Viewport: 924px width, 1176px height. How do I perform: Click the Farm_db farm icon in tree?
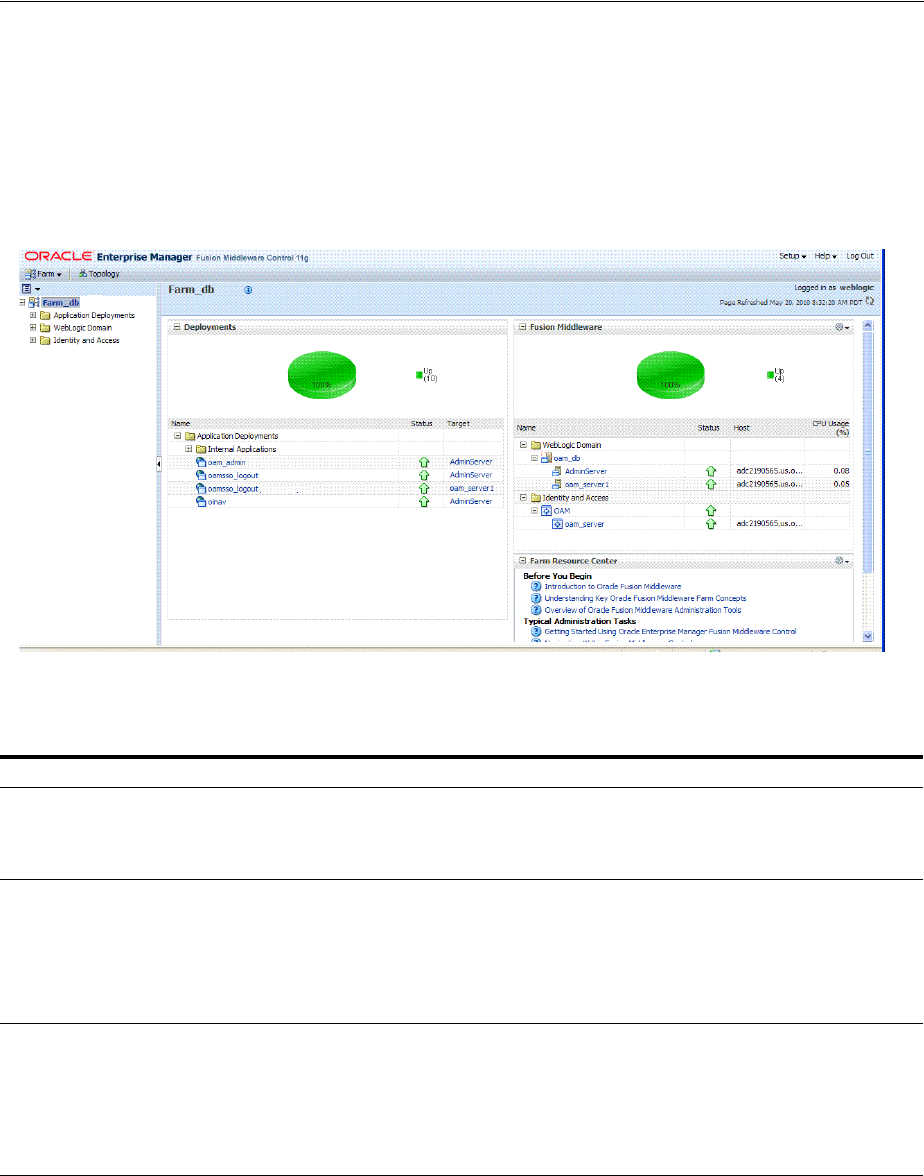point(34,303)
